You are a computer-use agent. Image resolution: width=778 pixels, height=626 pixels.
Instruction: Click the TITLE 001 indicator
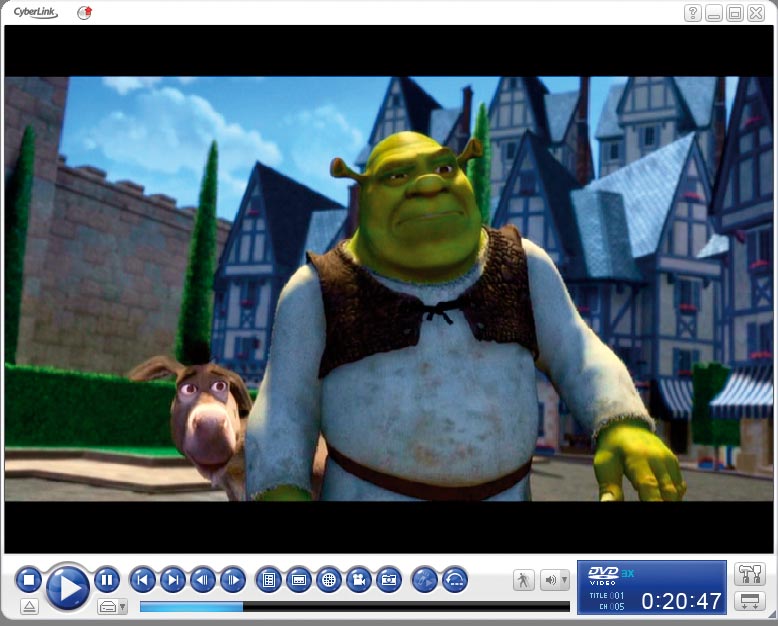coord(607,595)
